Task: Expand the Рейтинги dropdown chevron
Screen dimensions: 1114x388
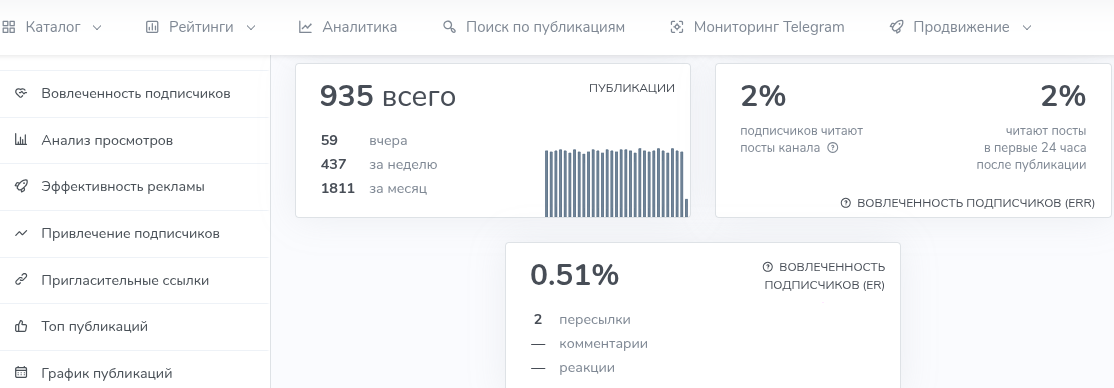Action: [250, 28]
